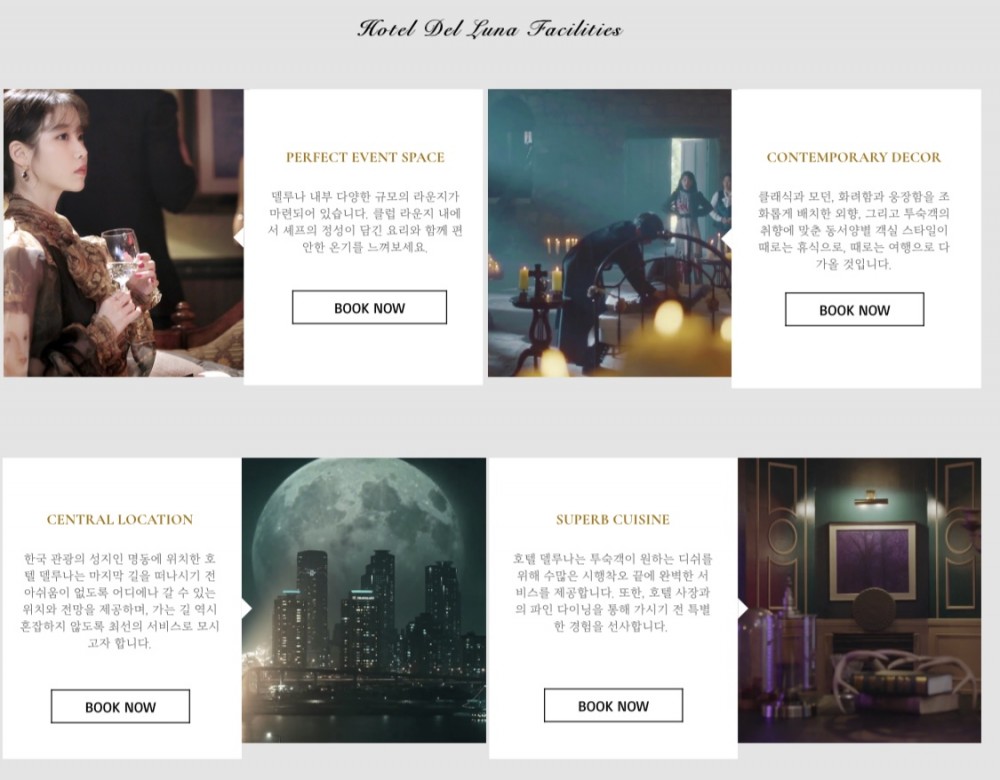This screenshot has width=1000, height=780.
Task: Open the candlelit bedroom scene image
Action: pyautogui.click(x=609, y=233)
